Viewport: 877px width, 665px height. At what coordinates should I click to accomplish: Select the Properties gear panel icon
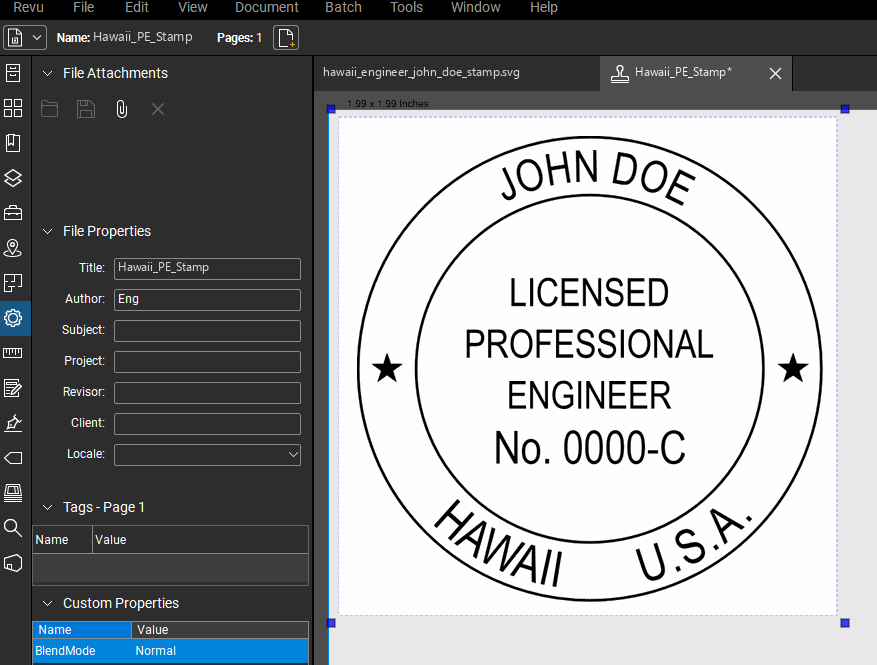[13, 318]
